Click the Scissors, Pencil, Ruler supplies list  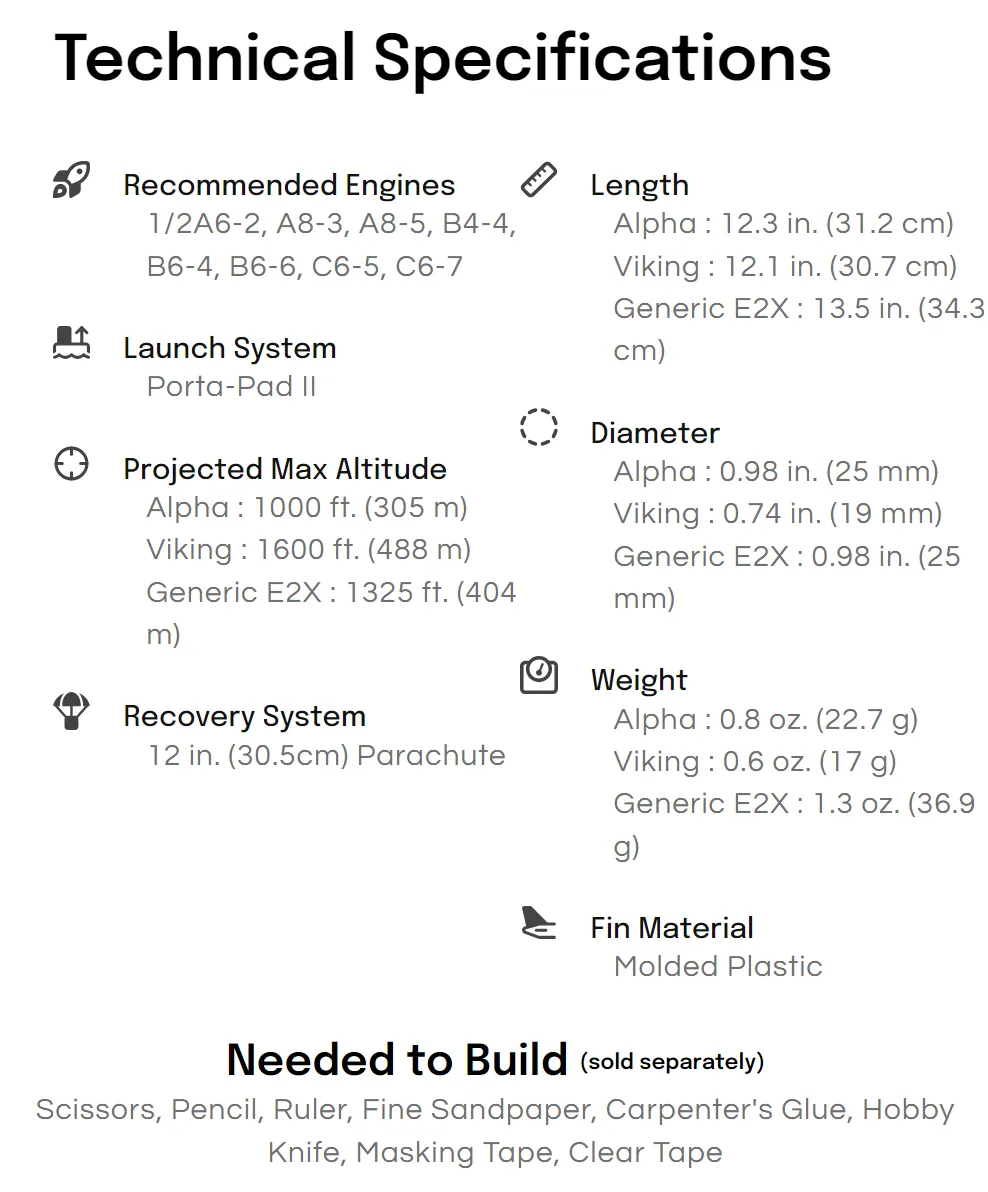pyautogui.click(x=495, y=1130)
